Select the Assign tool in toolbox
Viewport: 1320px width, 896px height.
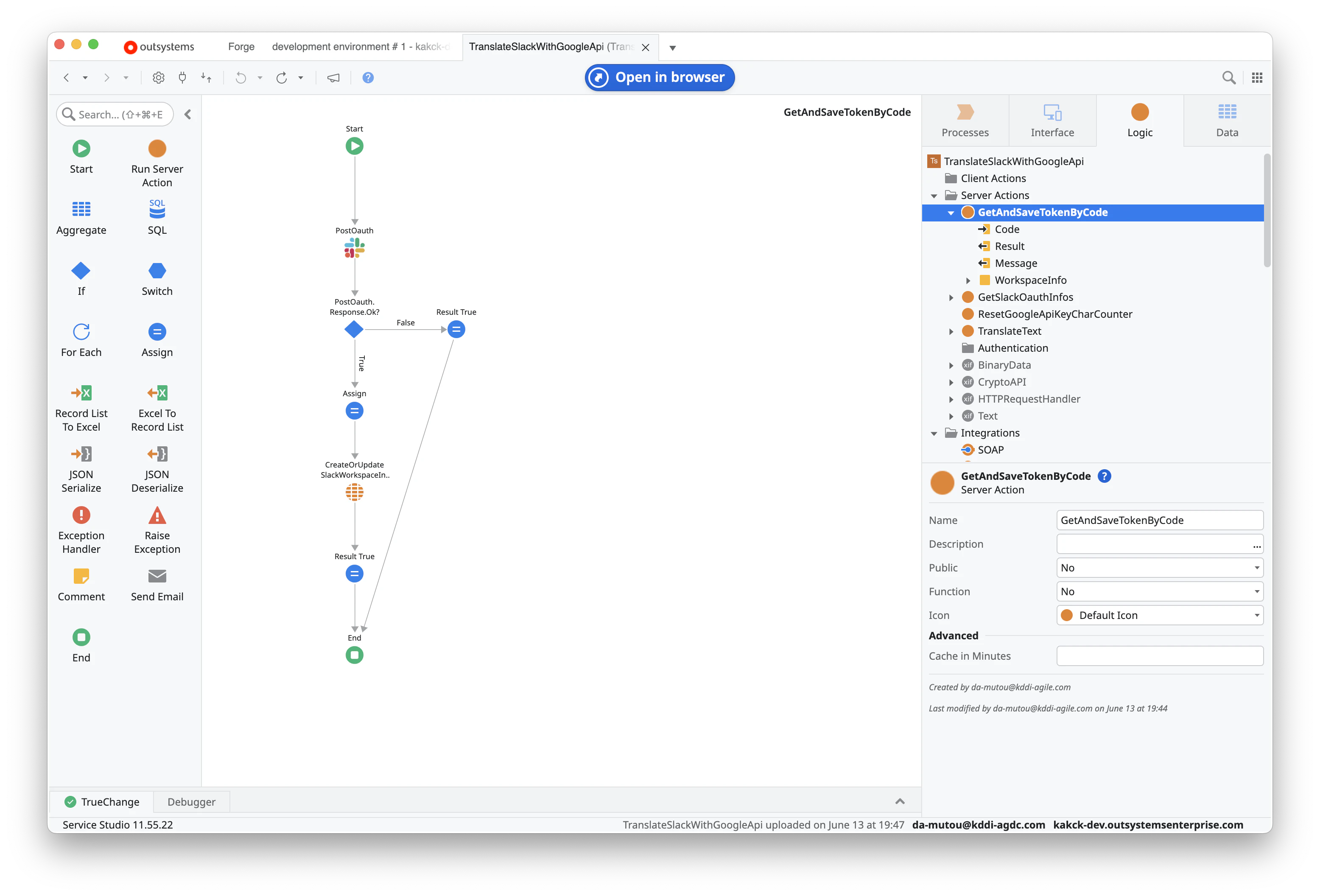point(157,340)
